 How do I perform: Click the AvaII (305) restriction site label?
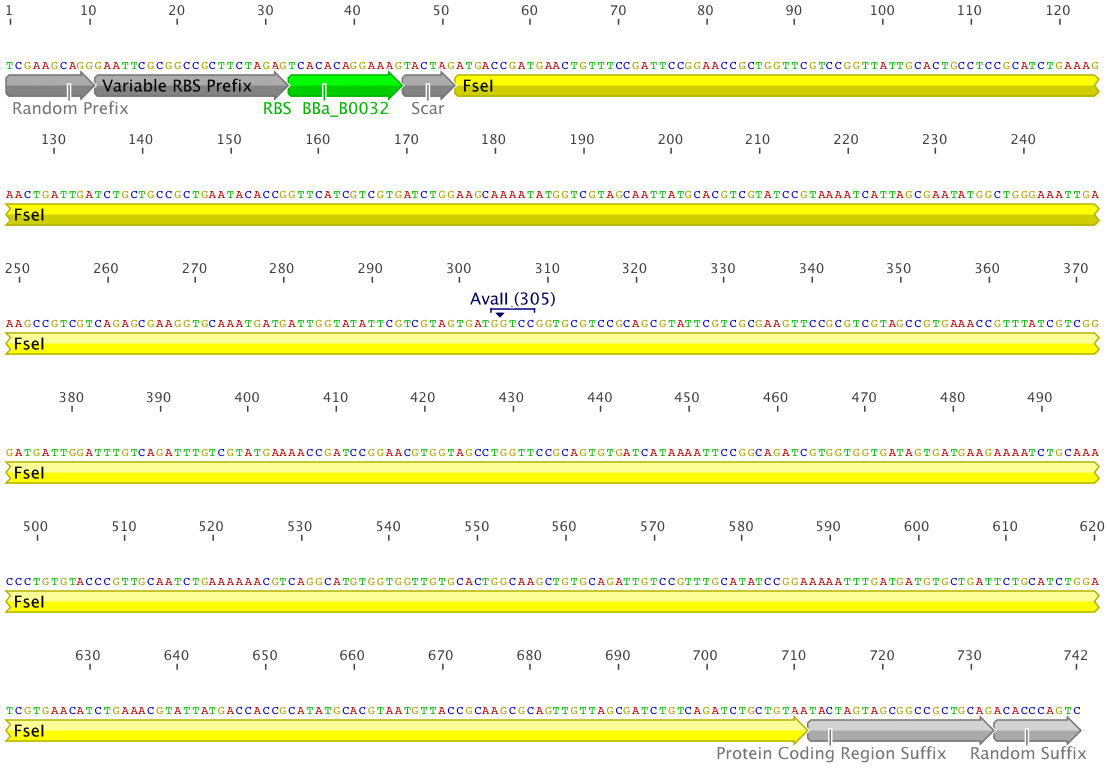(x=513, y=298)
